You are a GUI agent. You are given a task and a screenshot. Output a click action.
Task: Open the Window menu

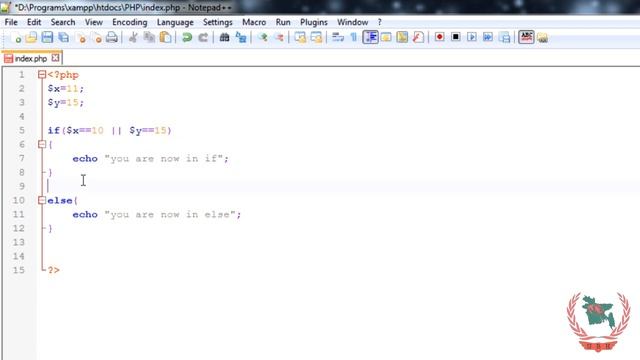[353, 22]
